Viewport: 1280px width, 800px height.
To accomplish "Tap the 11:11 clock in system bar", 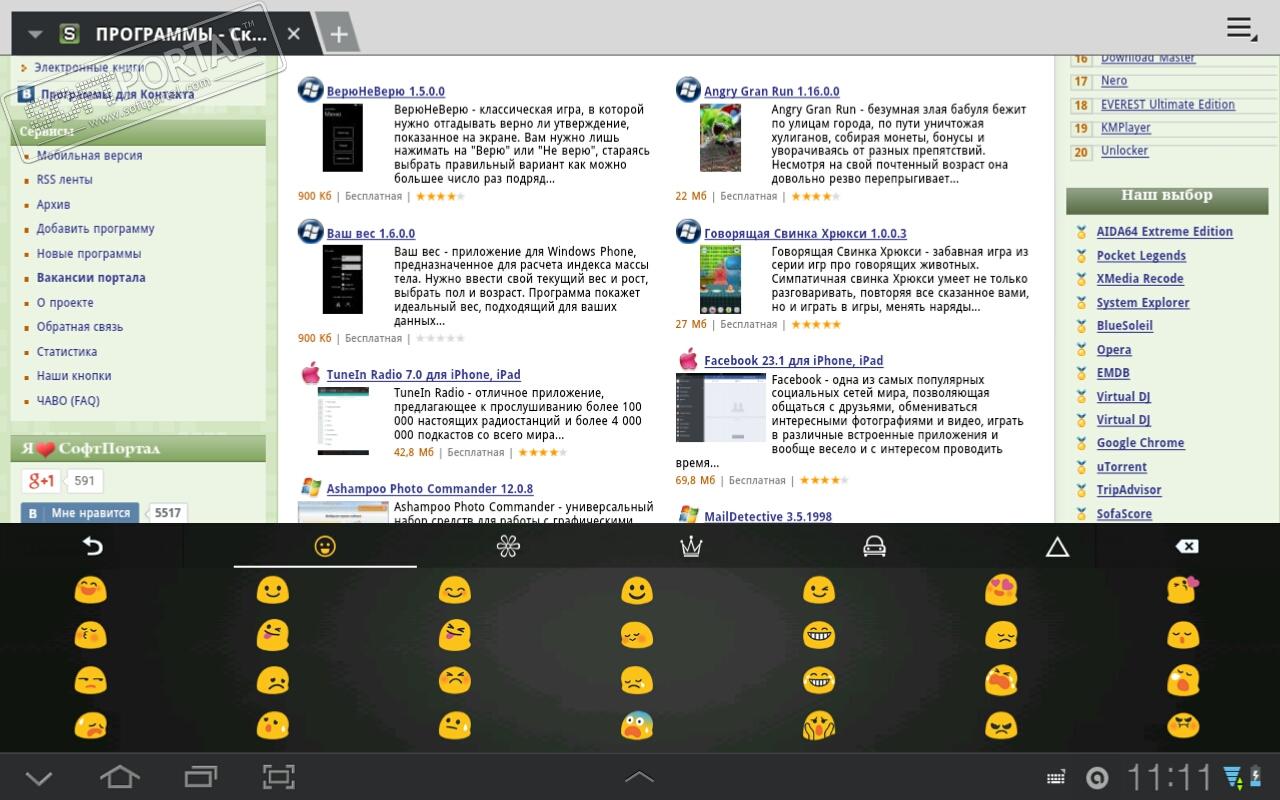I will click(x=1169, y=777).
